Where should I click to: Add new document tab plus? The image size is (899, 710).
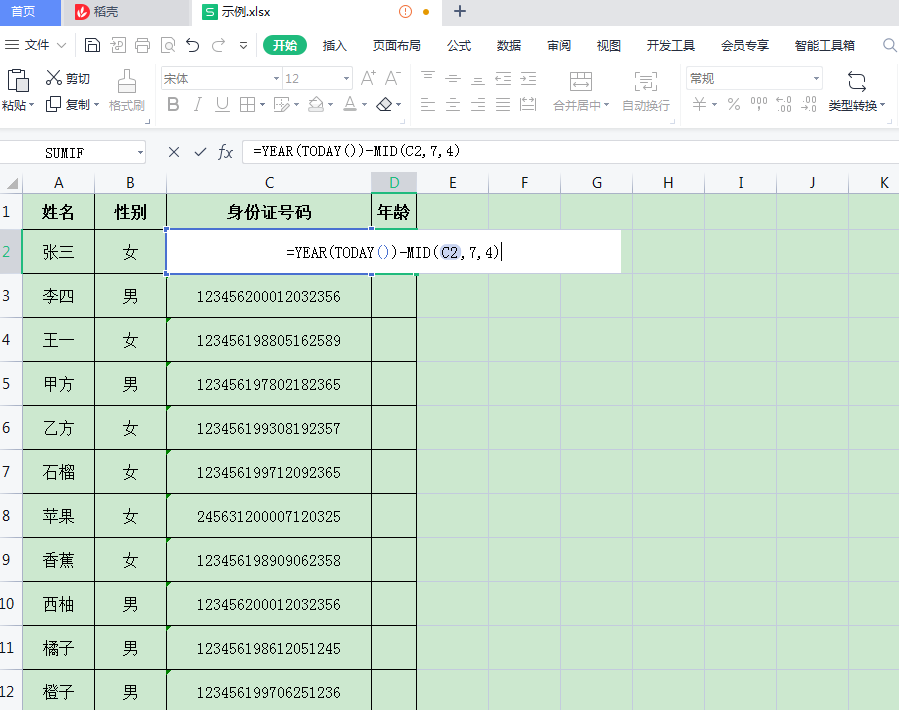[460, 11]
